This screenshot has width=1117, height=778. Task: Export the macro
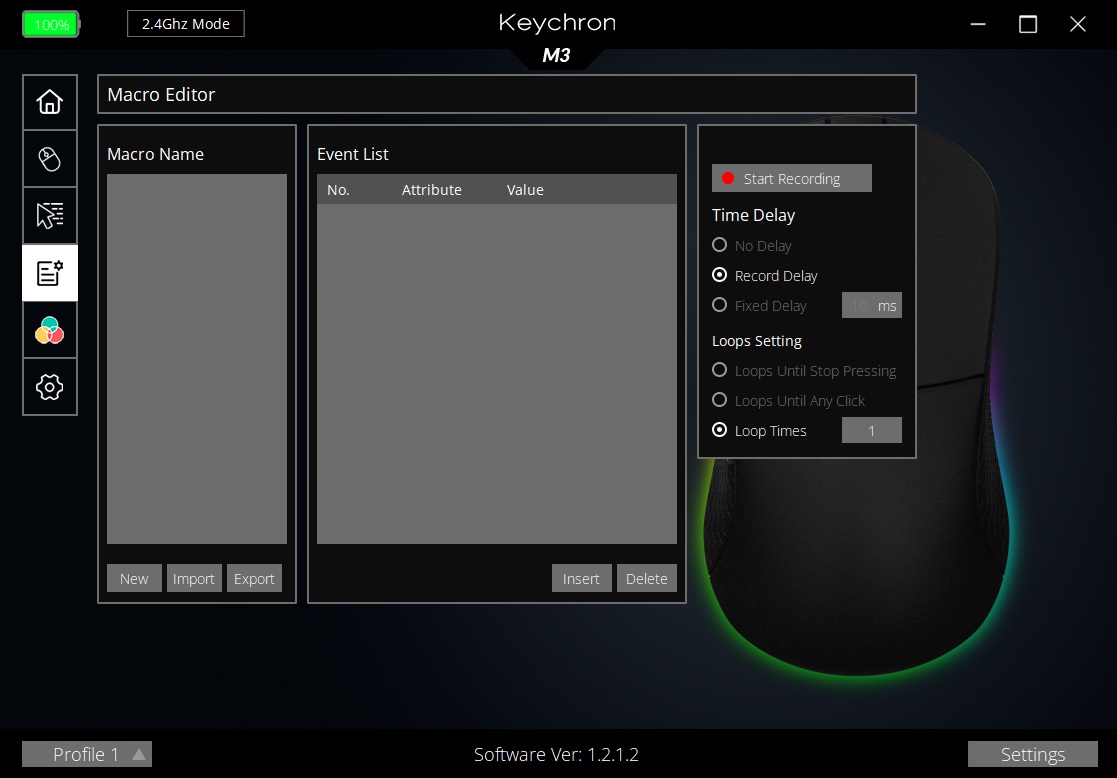point(254,579)
